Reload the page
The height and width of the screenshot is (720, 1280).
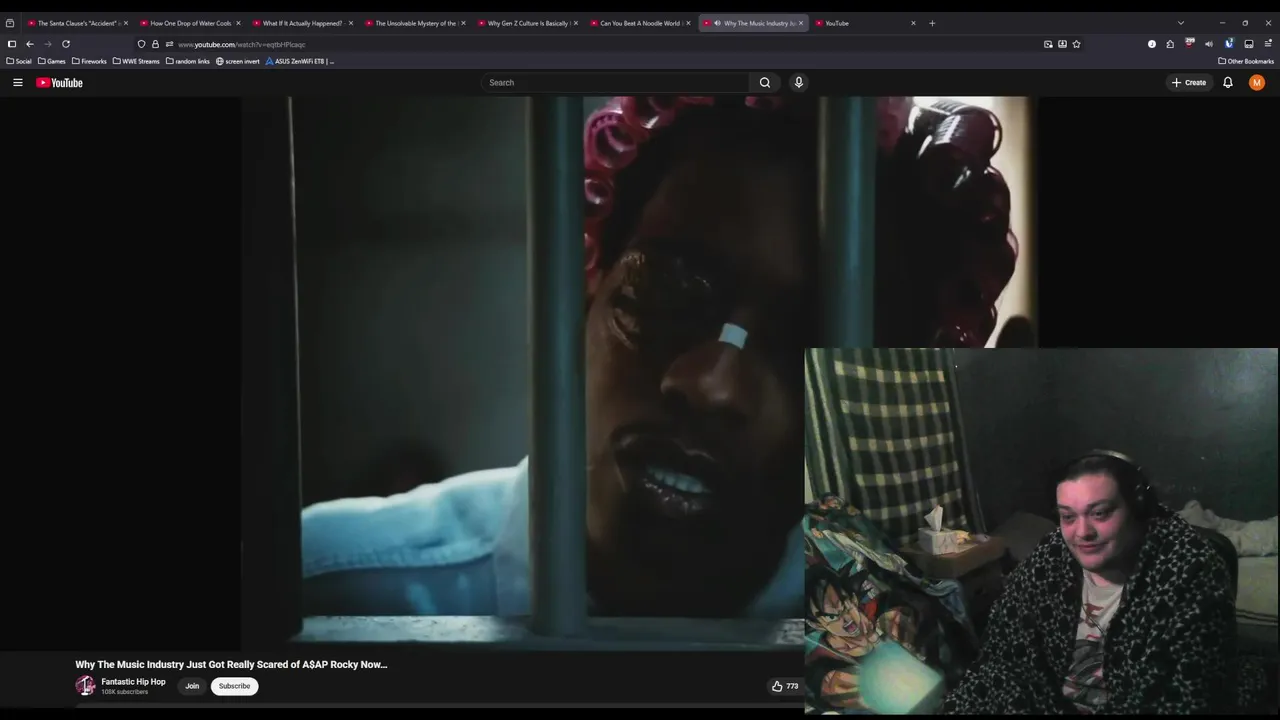66,44
